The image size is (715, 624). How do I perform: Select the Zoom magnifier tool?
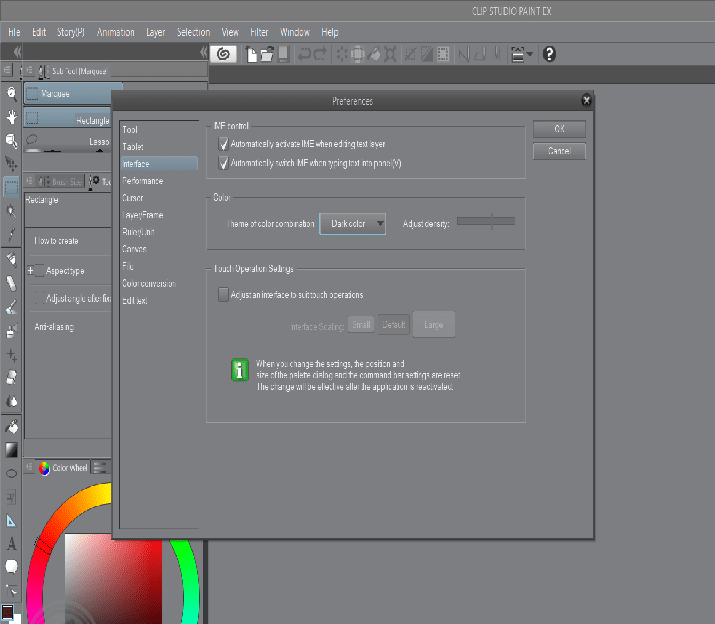point(11,93)
